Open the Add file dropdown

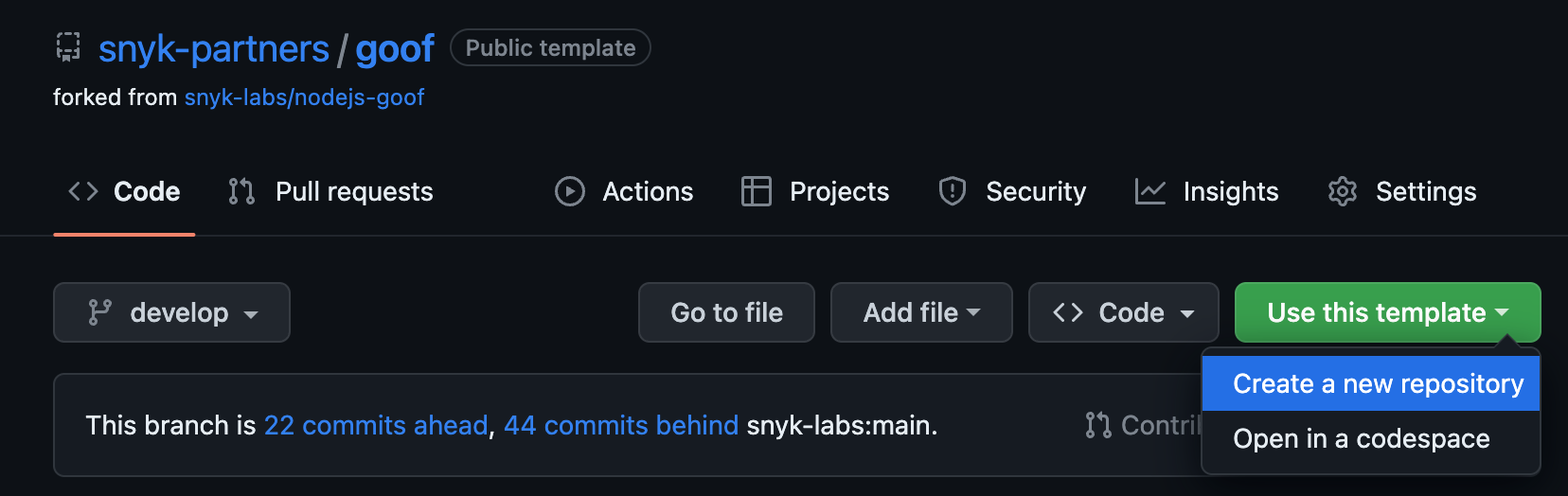(x=921, y=312)
